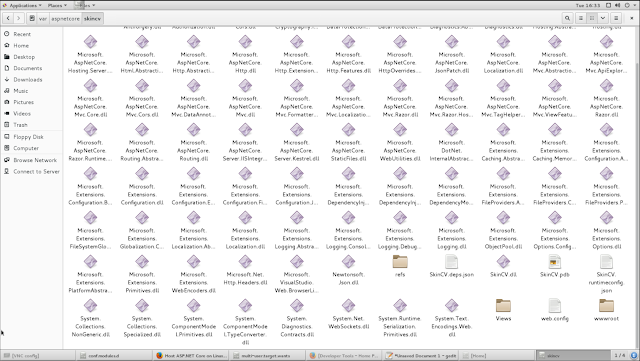Viewport: 640px width, 361px height.
Task: Select System.Collections.Specialized.dll icon
Action: (142, 305)
